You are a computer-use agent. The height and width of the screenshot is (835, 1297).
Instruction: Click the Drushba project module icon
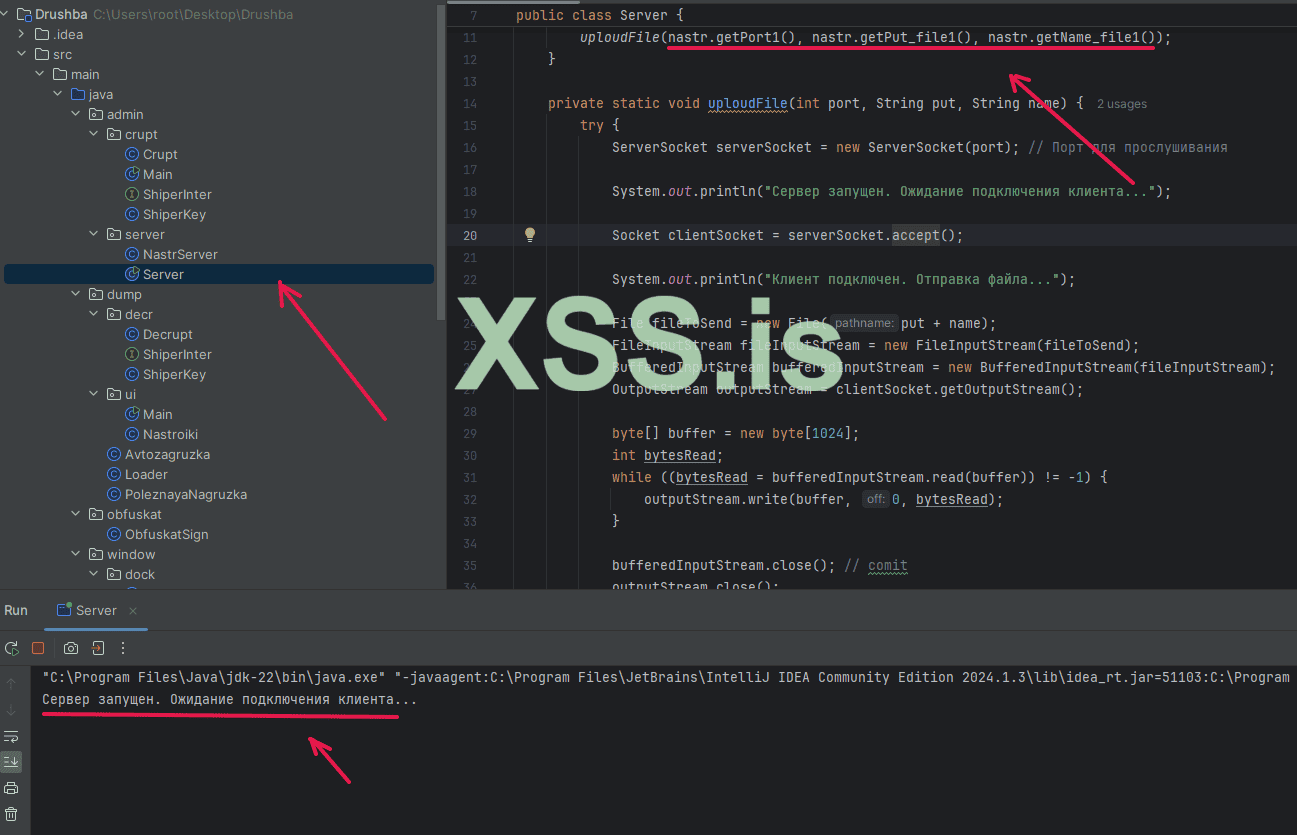point(24,14)
